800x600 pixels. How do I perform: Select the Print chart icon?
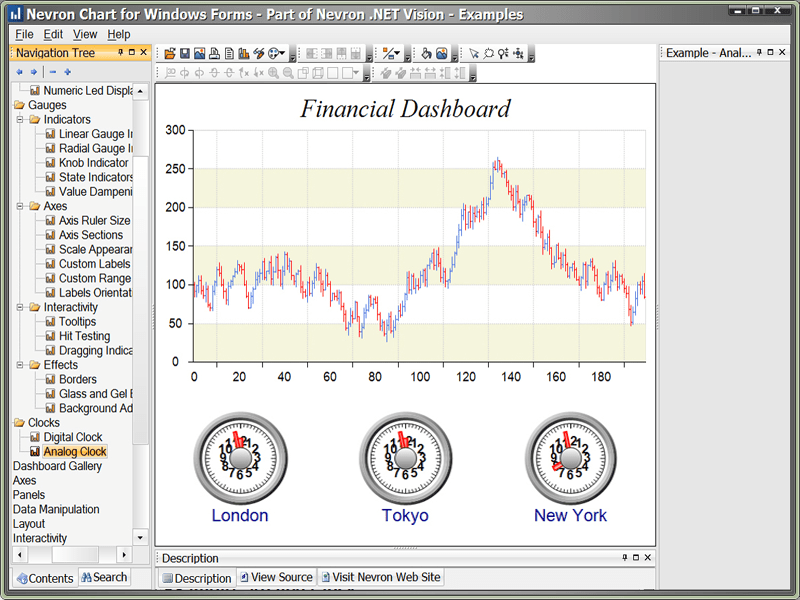tap(213, 51)
